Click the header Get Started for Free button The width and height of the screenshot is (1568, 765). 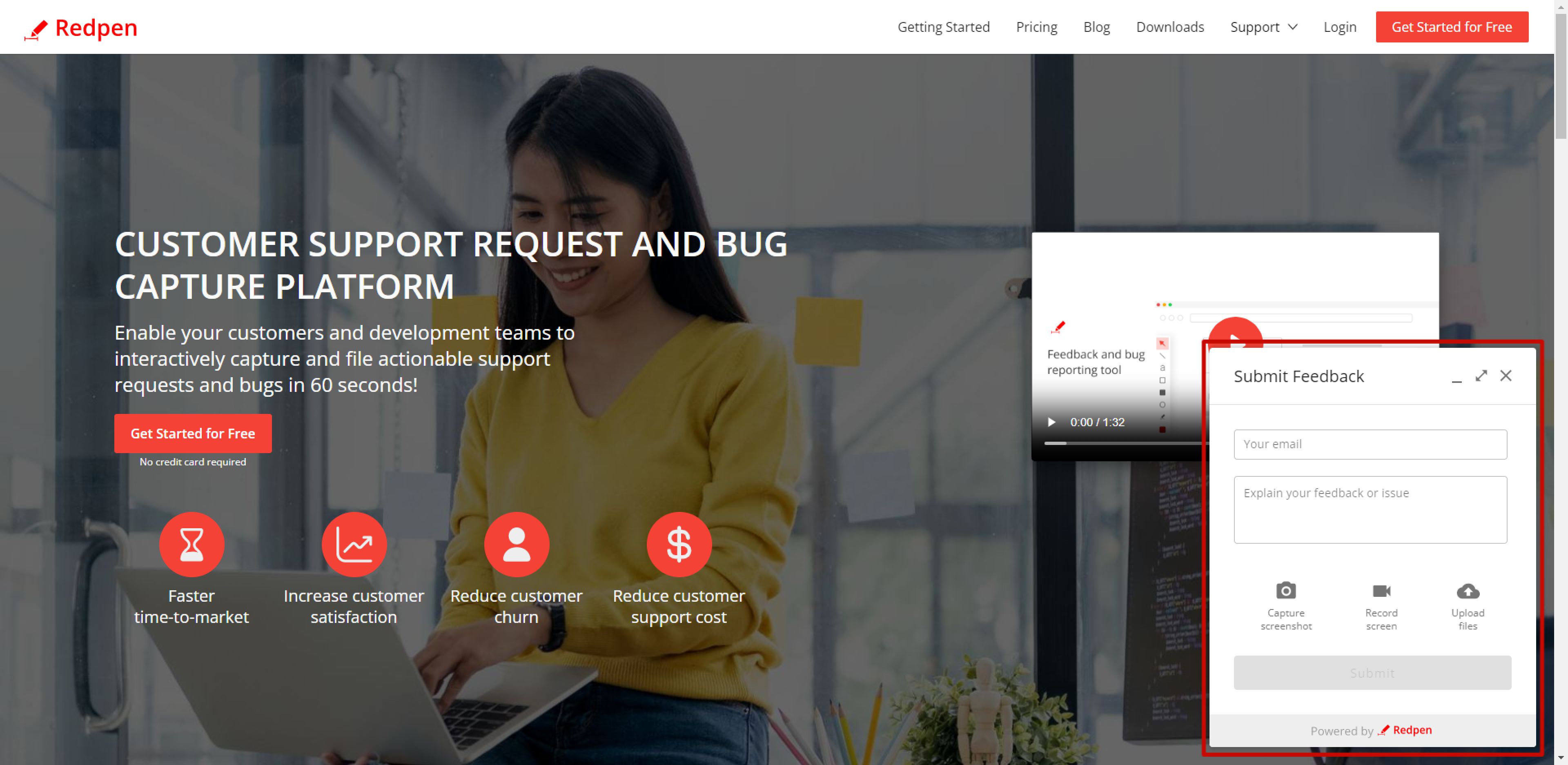click(x=1452, y=27)
